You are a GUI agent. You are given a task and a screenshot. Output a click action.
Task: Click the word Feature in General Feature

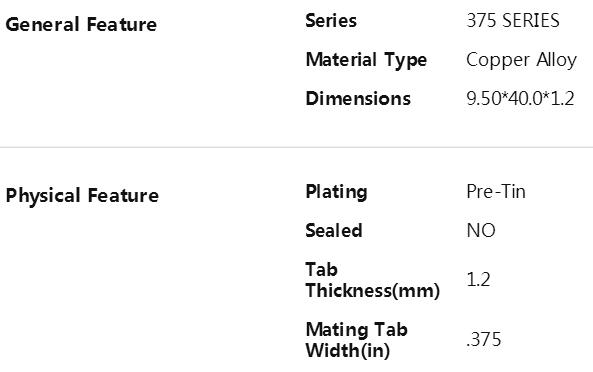point(122,25)
